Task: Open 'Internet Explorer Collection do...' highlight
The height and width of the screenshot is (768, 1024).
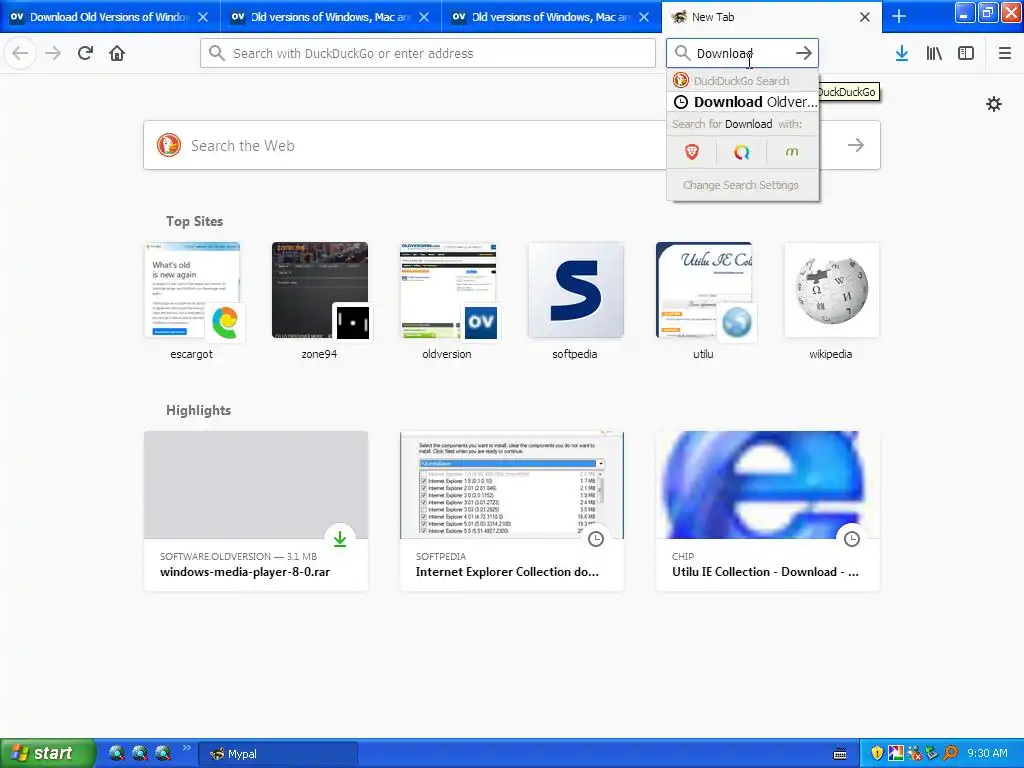Action: point(512,511)
